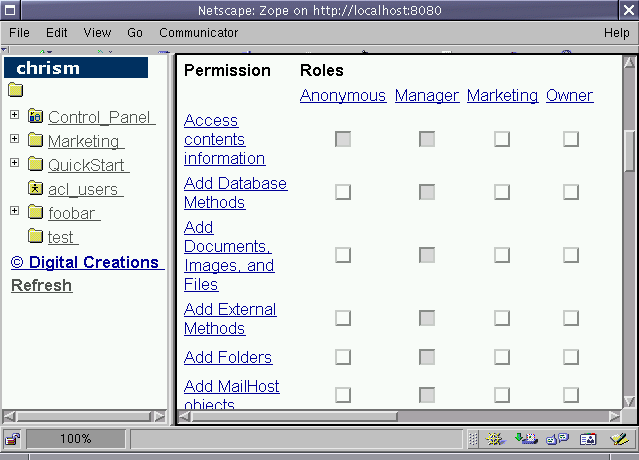Open Add MailHost objects permission link

click(x=231, y=394)
